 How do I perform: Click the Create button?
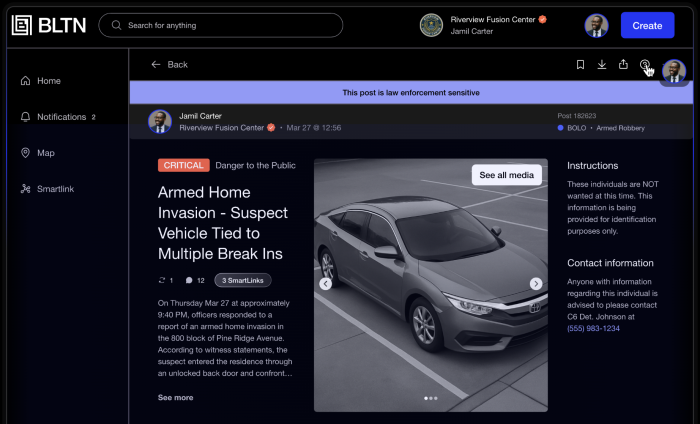tap(647, 25)
